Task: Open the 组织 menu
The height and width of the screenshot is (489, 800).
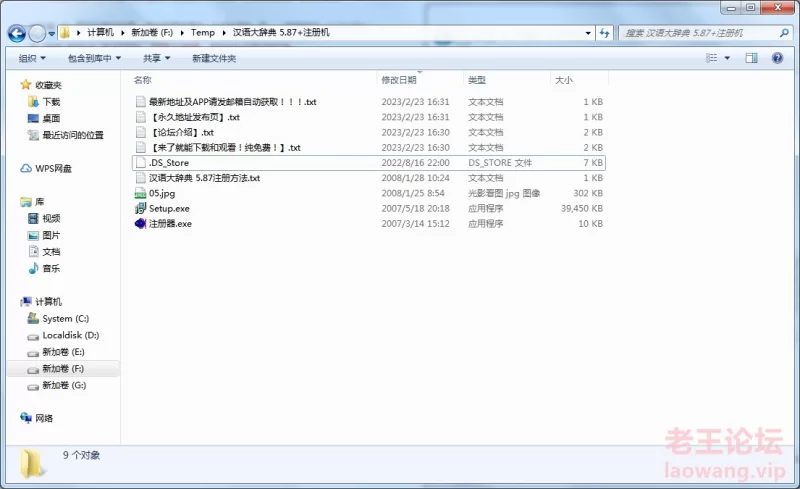Action: pos(32,58)
